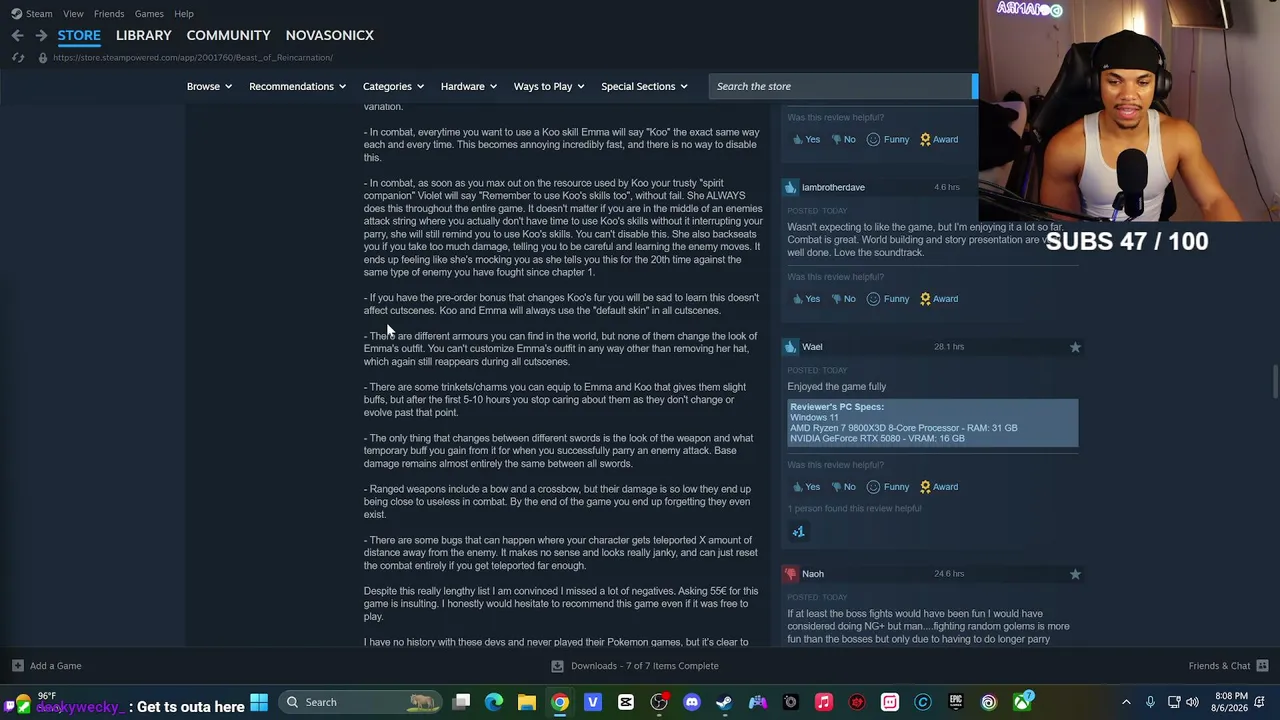Open CapCut from the taskbar

pos(626,702)
